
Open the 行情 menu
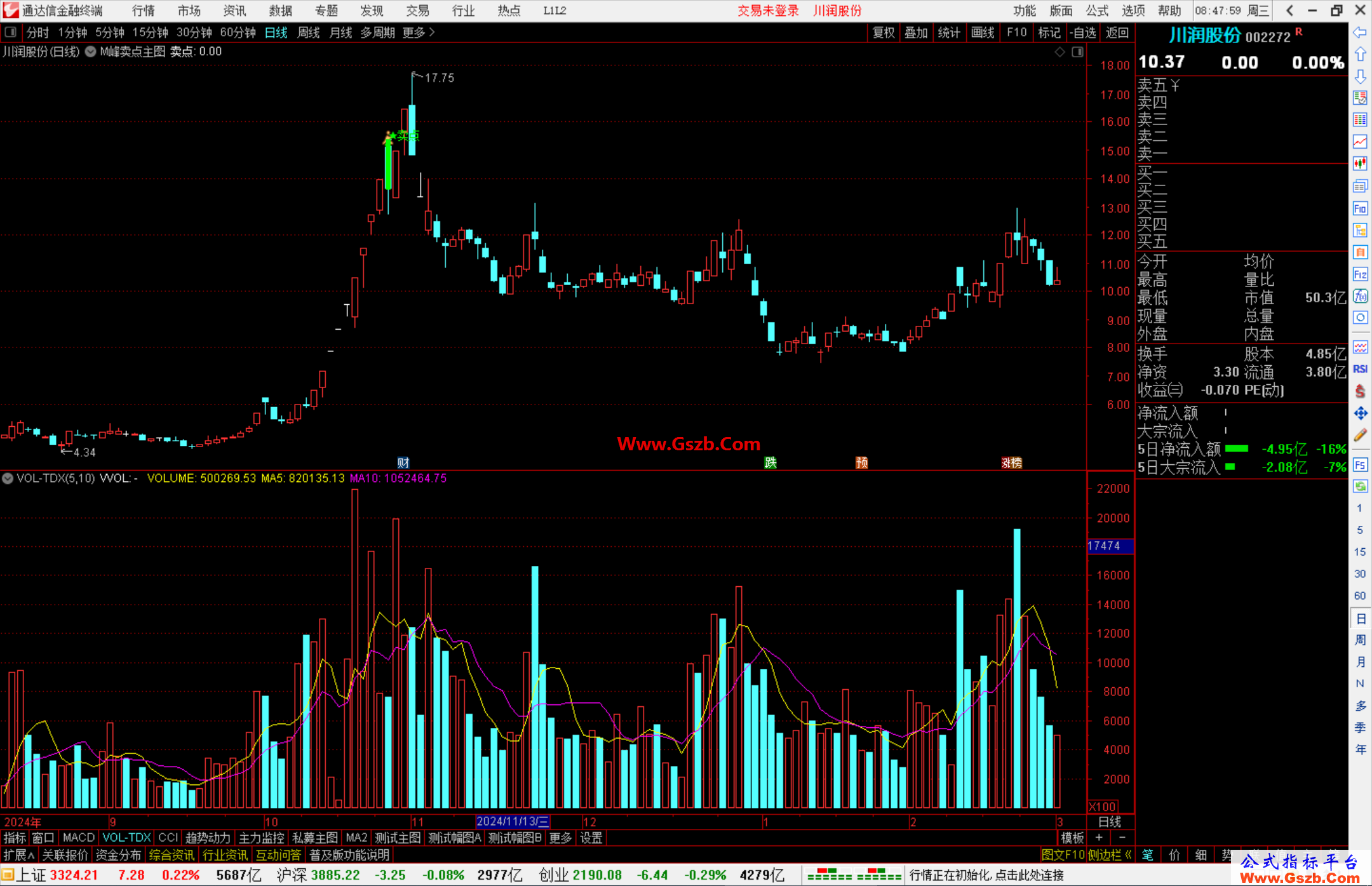[x=144, y=11]
